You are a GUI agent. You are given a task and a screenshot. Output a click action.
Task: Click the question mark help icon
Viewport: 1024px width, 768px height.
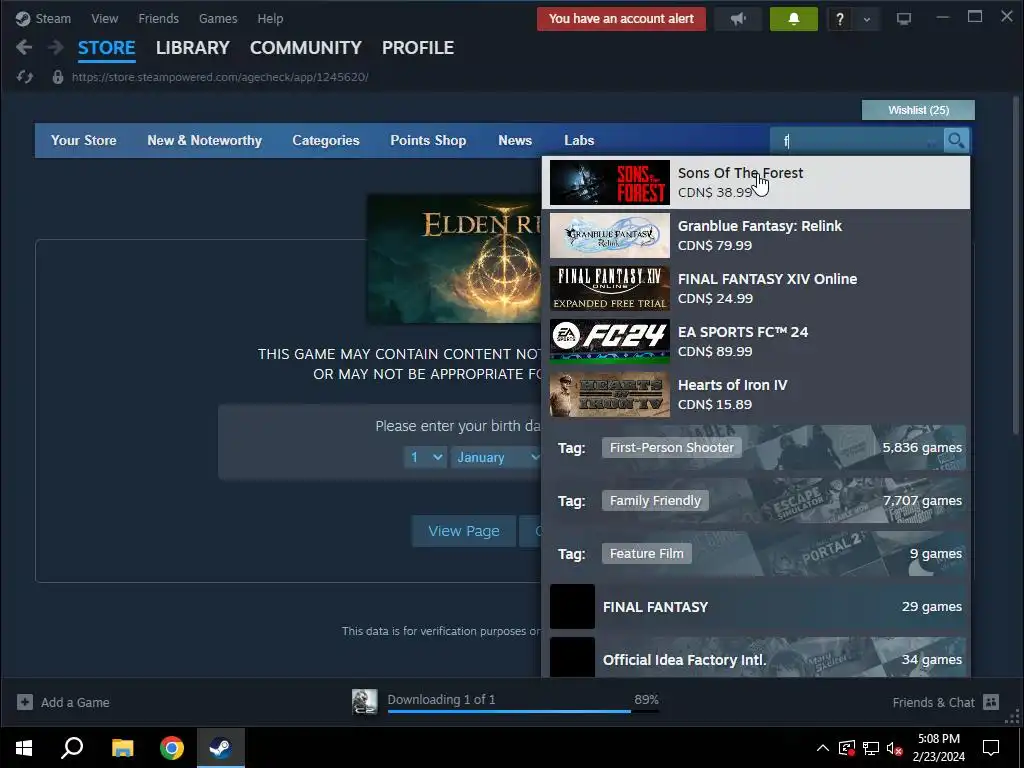[840, 19]
